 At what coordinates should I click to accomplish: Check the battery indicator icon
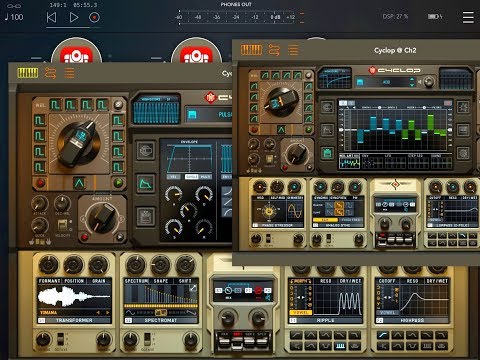[x=435, y=16]
